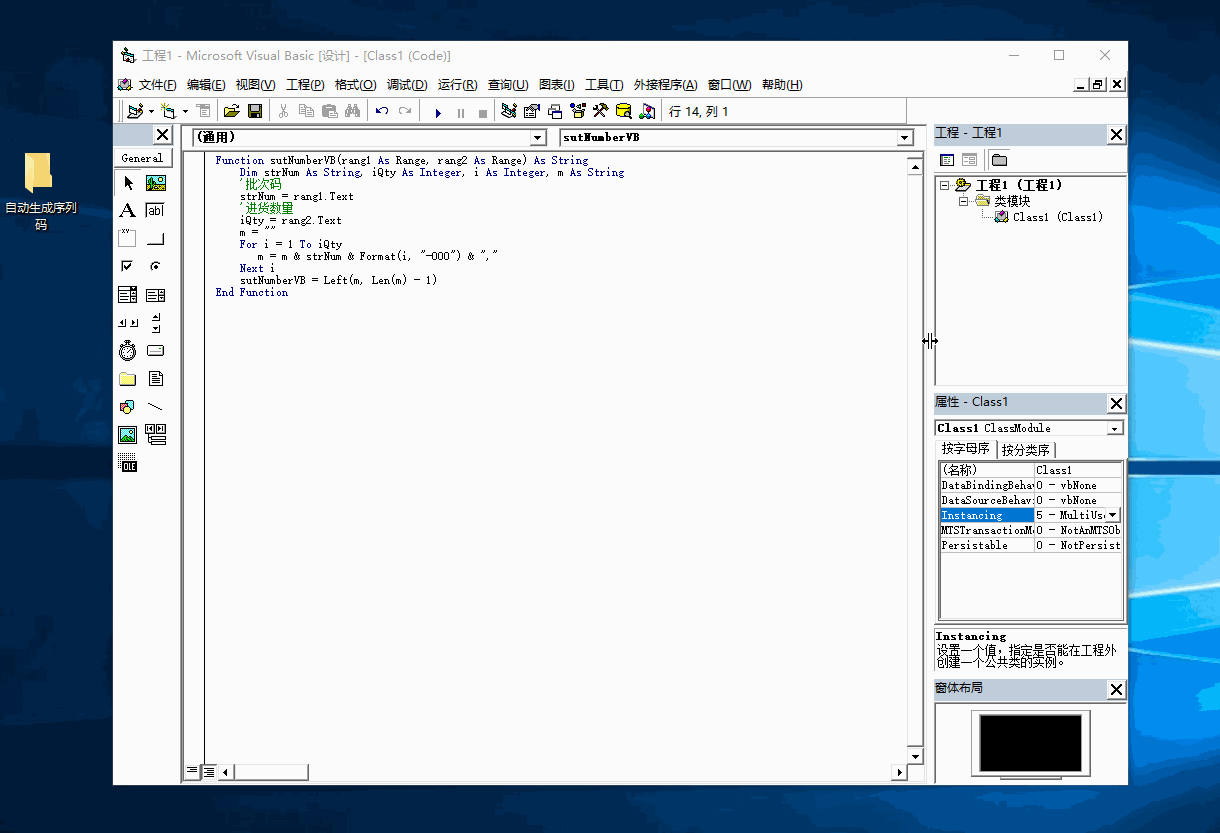Open the (通用) object dropdown in the code window
The width and height of the screenshot is (1220, 833).
pyautogui.click(x=538, y=138)
